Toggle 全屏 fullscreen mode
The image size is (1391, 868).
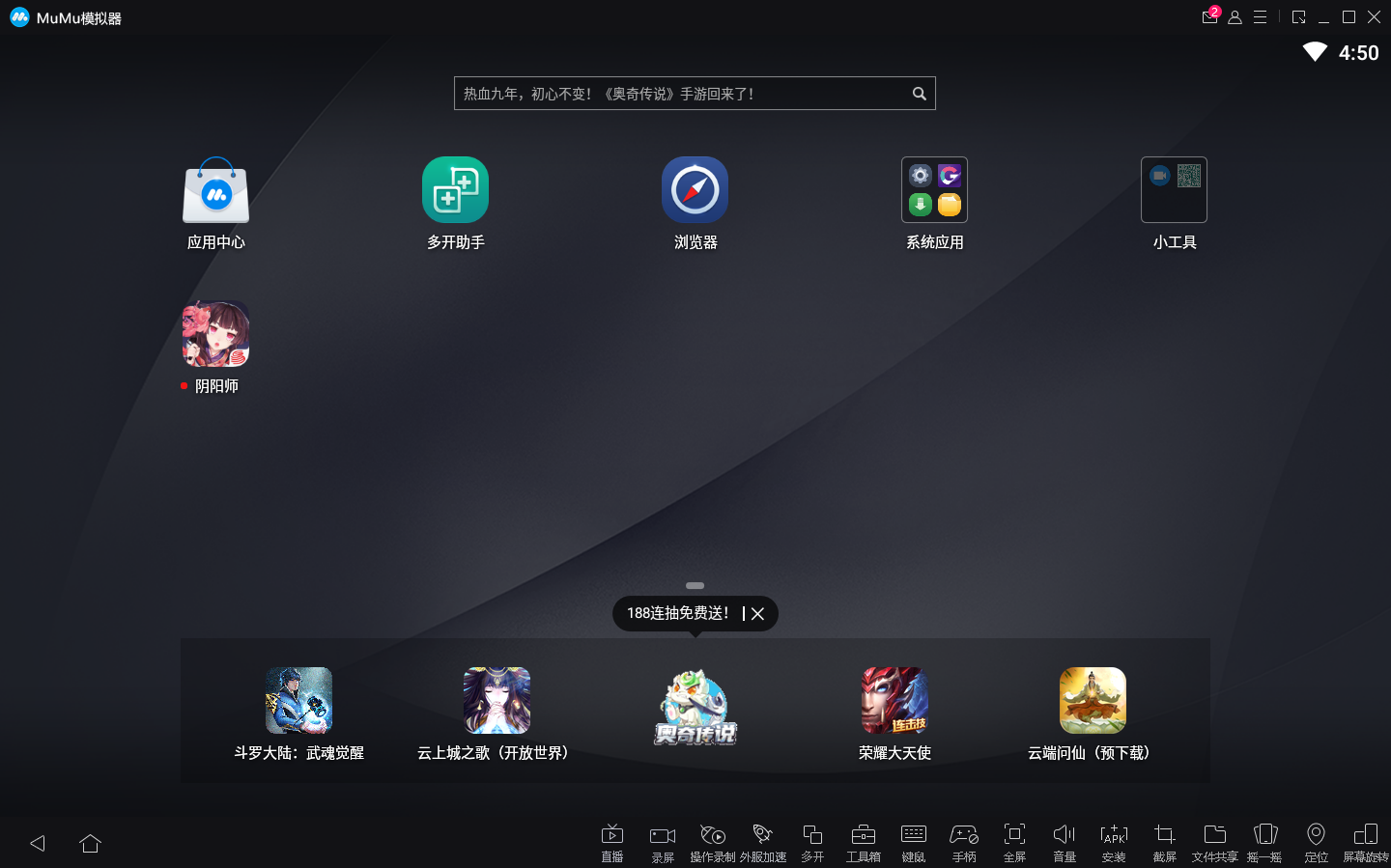point(1014,843)
